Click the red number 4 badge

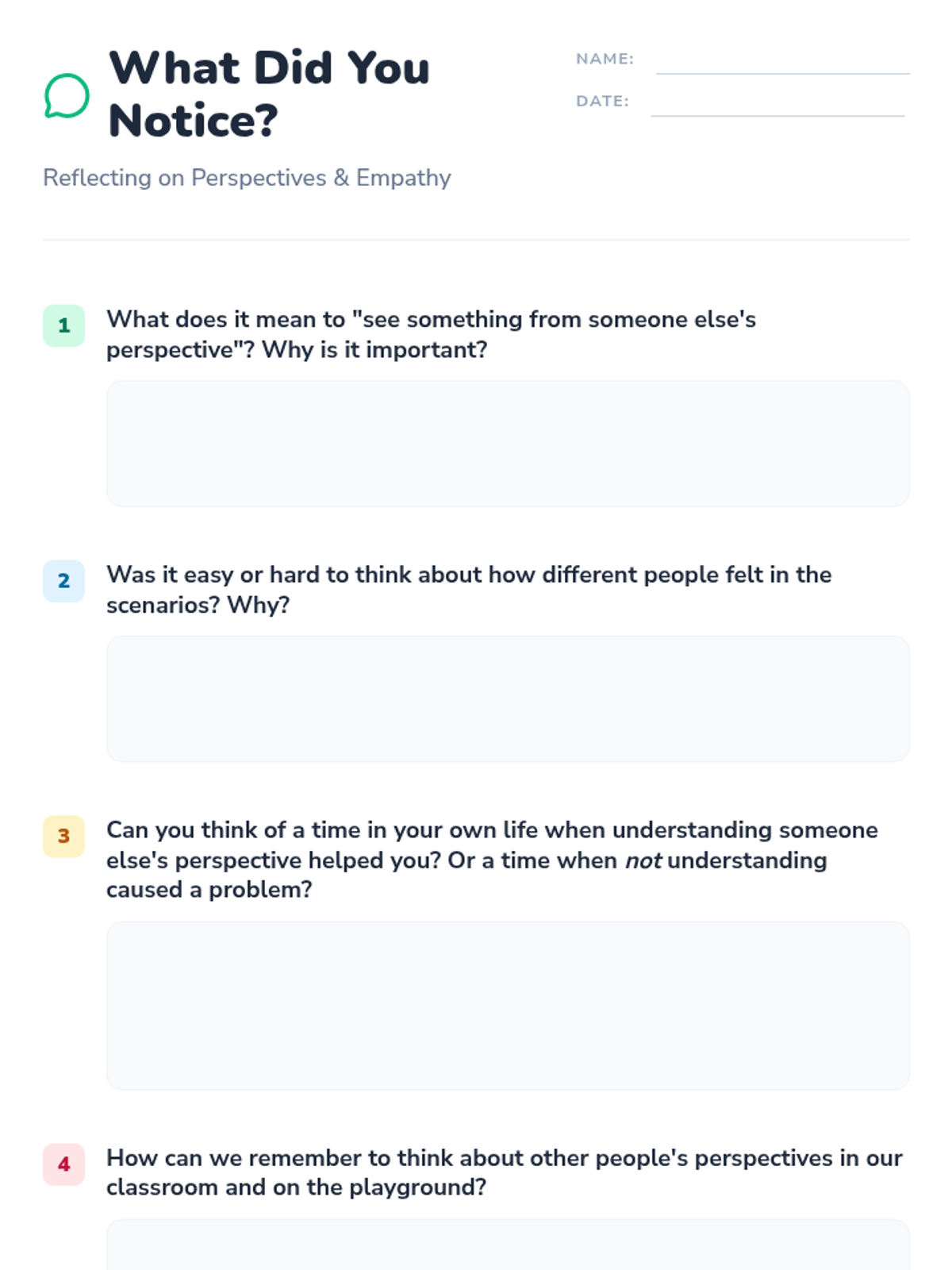tap(63, 1164)
